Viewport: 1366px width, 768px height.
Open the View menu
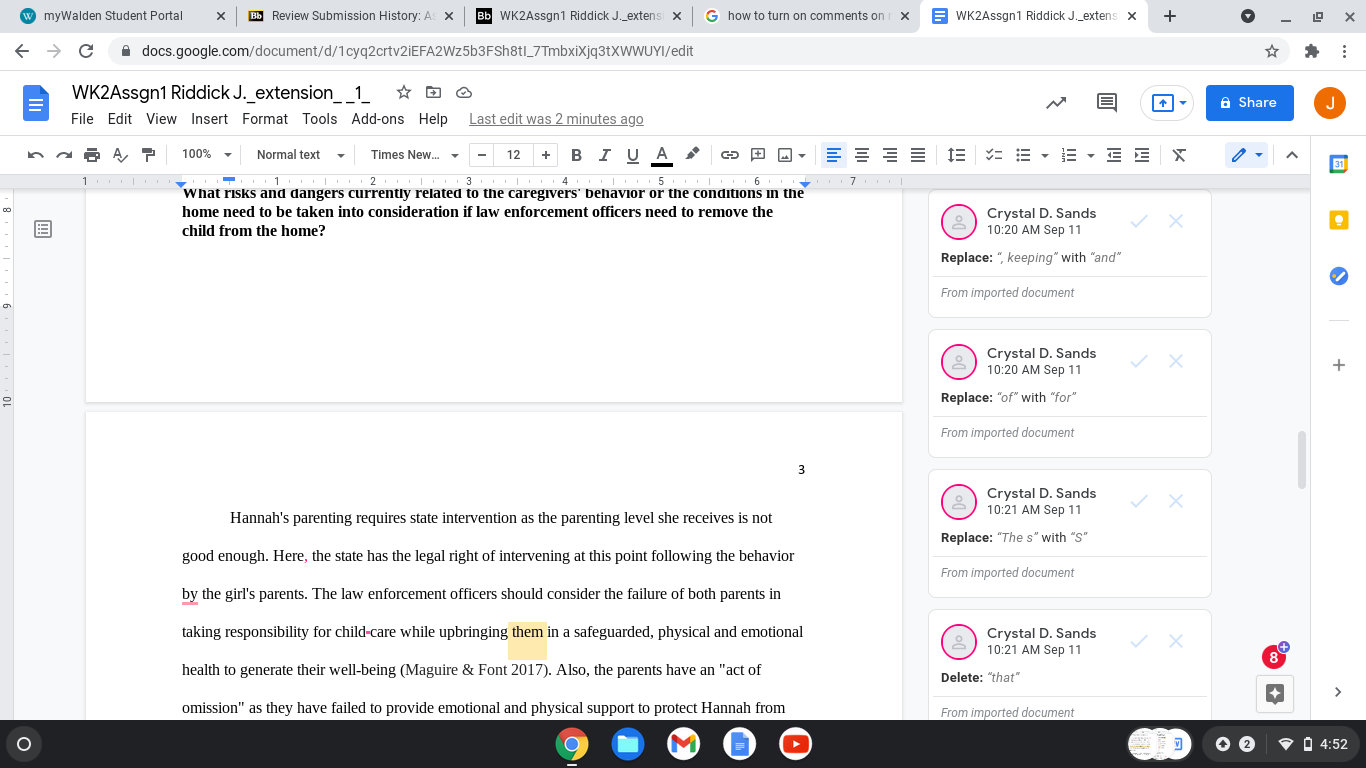(161, 119)
